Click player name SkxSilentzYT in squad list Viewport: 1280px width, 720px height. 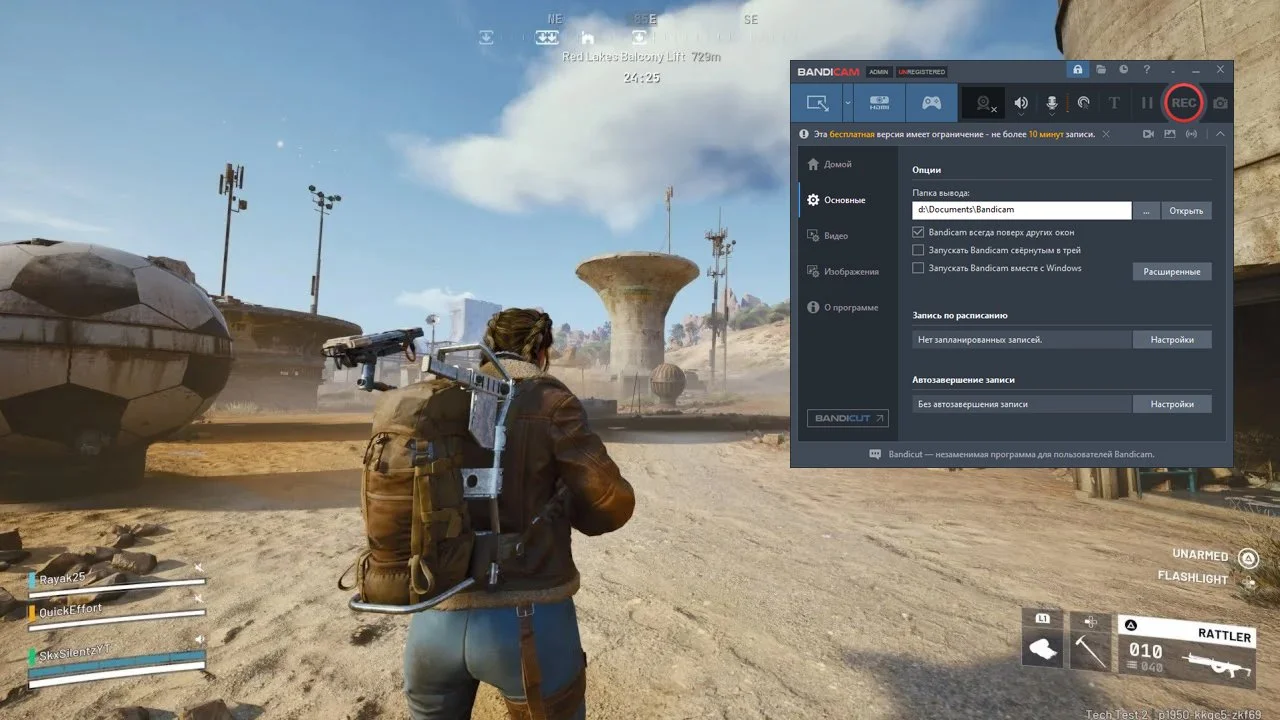[x=75, y=654]
